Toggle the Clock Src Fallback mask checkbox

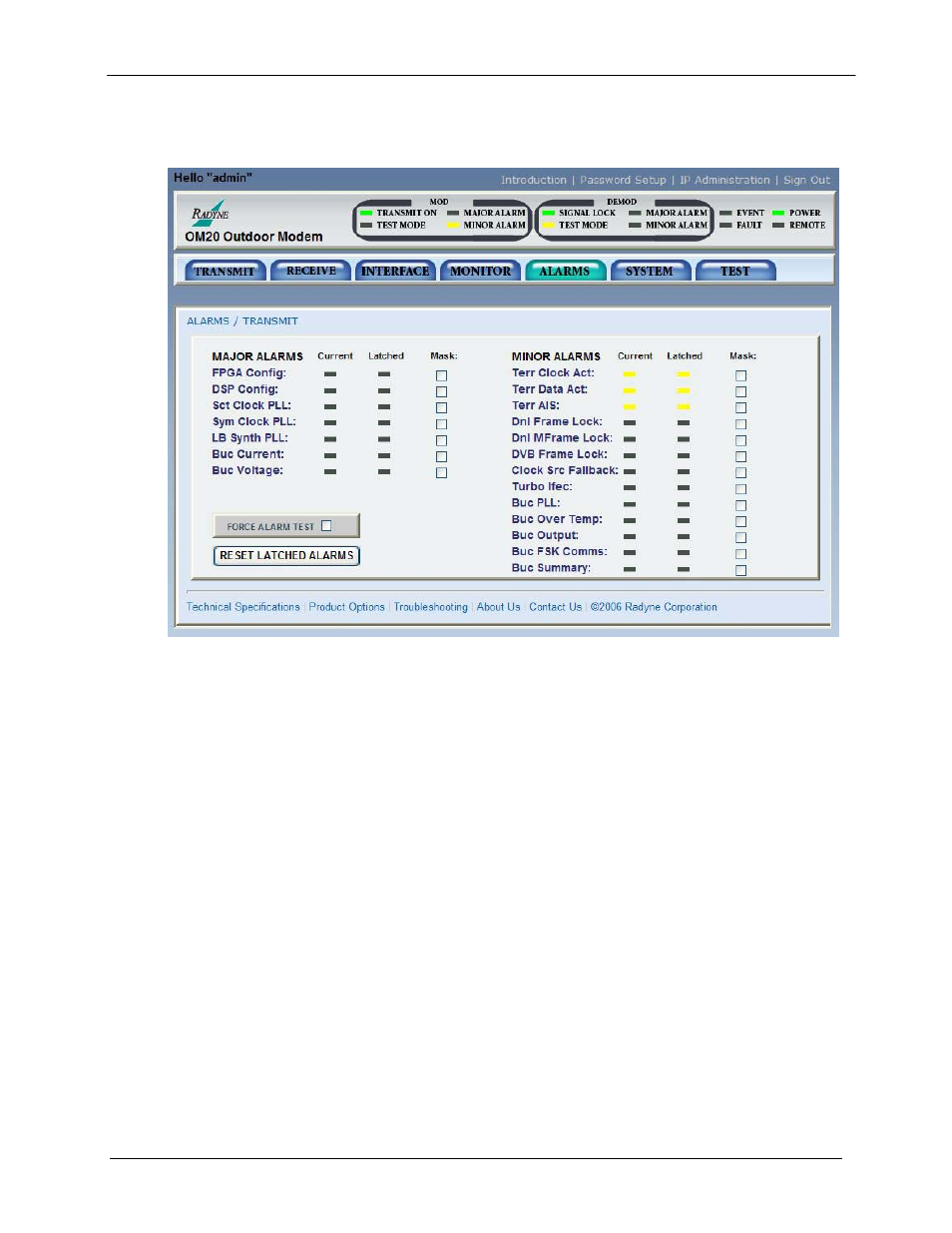click(x=740, y=472)
